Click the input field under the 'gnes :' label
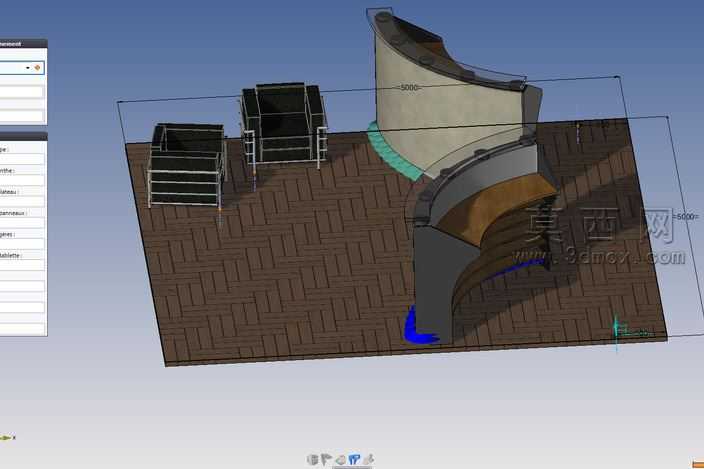 point(22,244)
